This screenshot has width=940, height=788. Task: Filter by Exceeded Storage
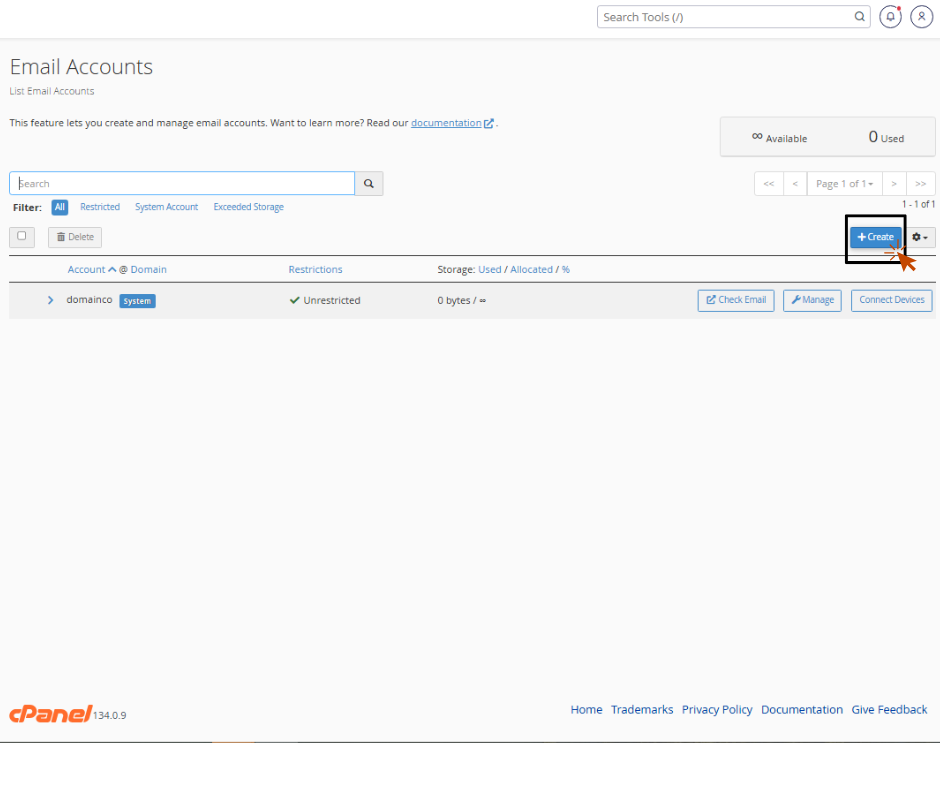pyautogui.click(x=248, y=207)
